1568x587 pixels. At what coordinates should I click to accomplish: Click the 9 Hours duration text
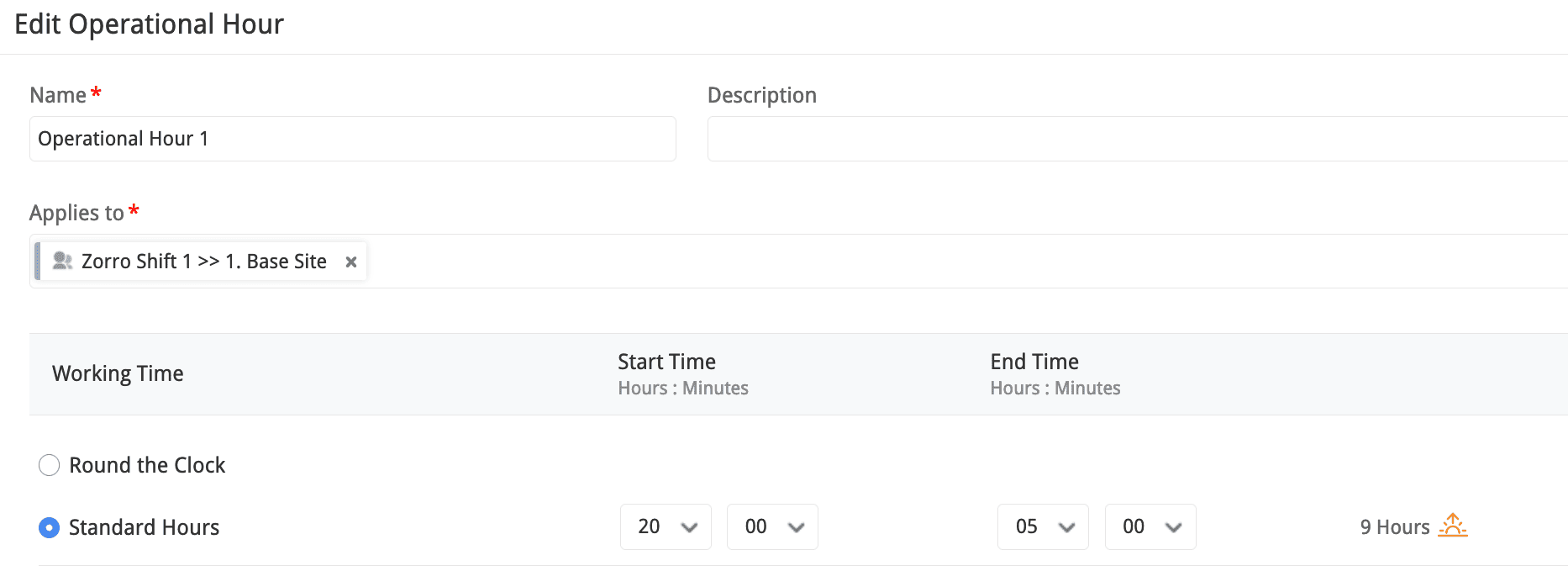1394,527
